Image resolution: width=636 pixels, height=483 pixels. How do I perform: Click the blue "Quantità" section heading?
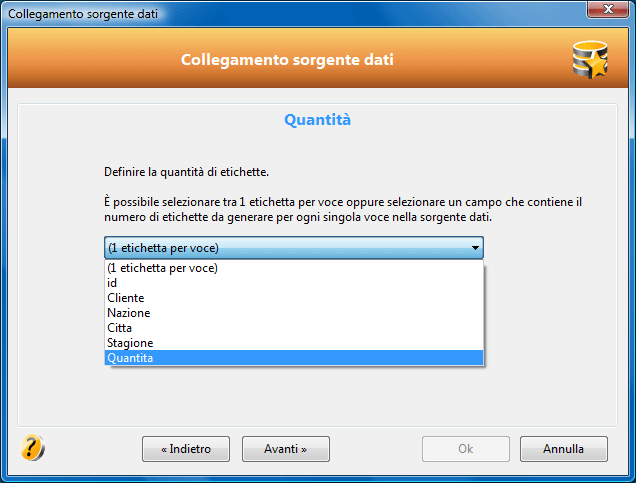pyautogui.click(x=317, y=120)
